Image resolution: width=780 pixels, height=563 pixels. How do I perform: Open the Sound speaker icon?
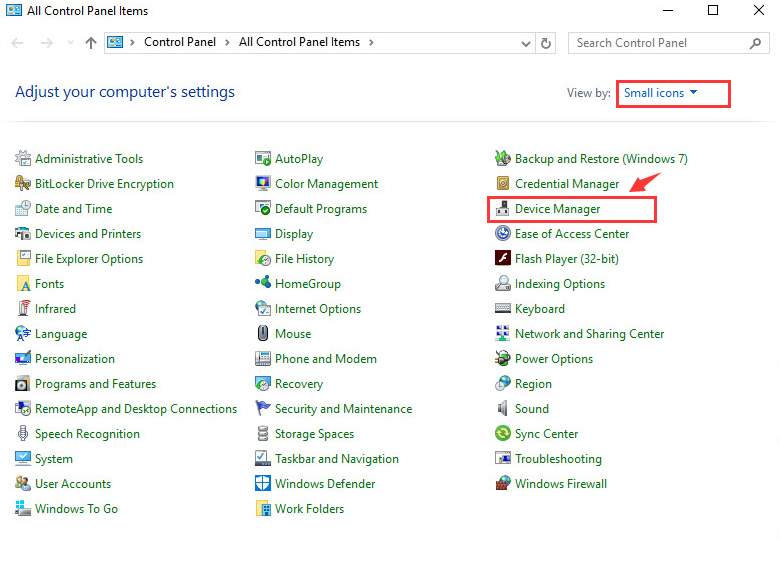(x=503, y=409)
